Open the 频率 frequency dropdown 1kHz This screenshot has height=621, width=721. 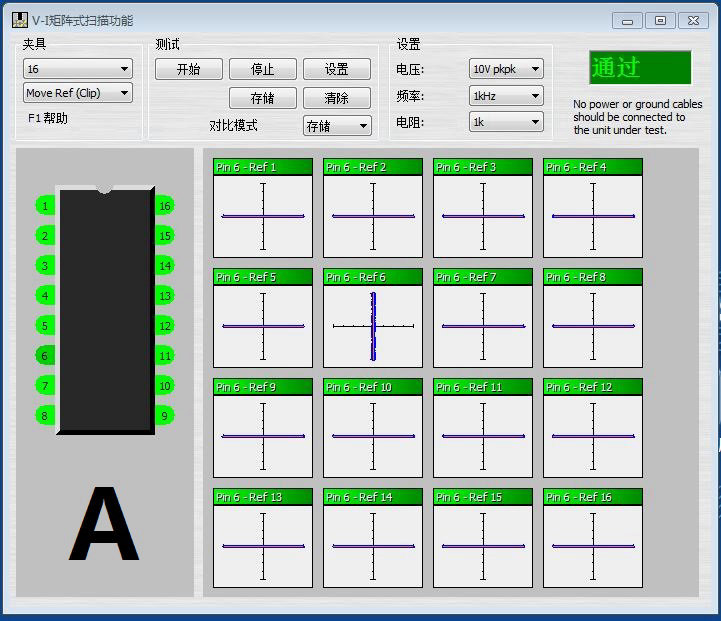(506, 96)
